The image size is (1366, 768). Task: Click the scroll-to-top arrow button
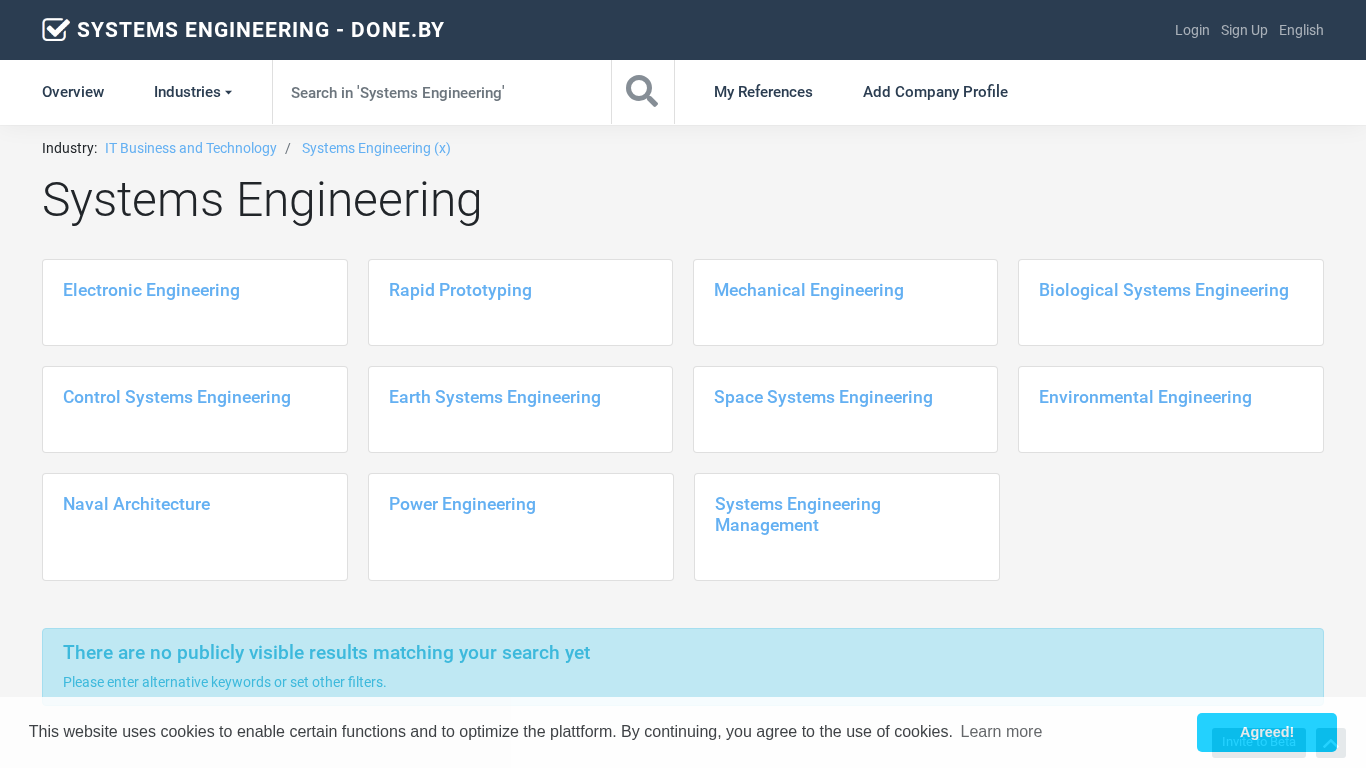pyautogui.click(x=1330, y=743)
